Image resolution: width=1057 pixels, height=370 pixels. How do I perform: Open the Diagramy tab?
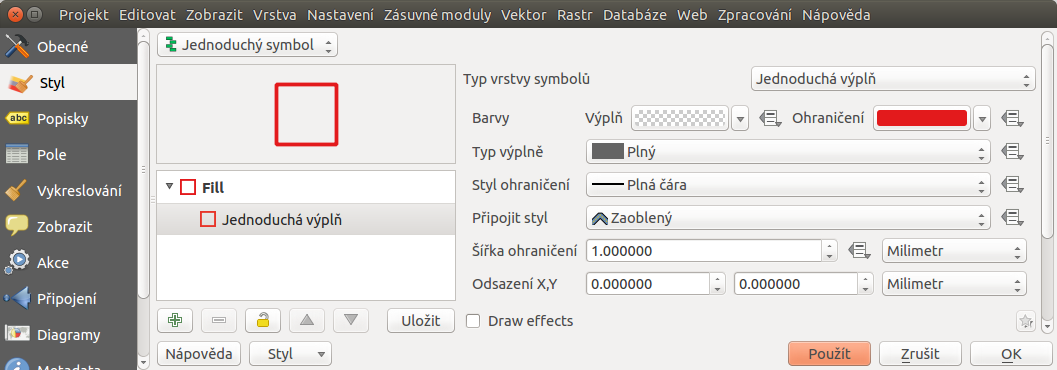(68, 335)
